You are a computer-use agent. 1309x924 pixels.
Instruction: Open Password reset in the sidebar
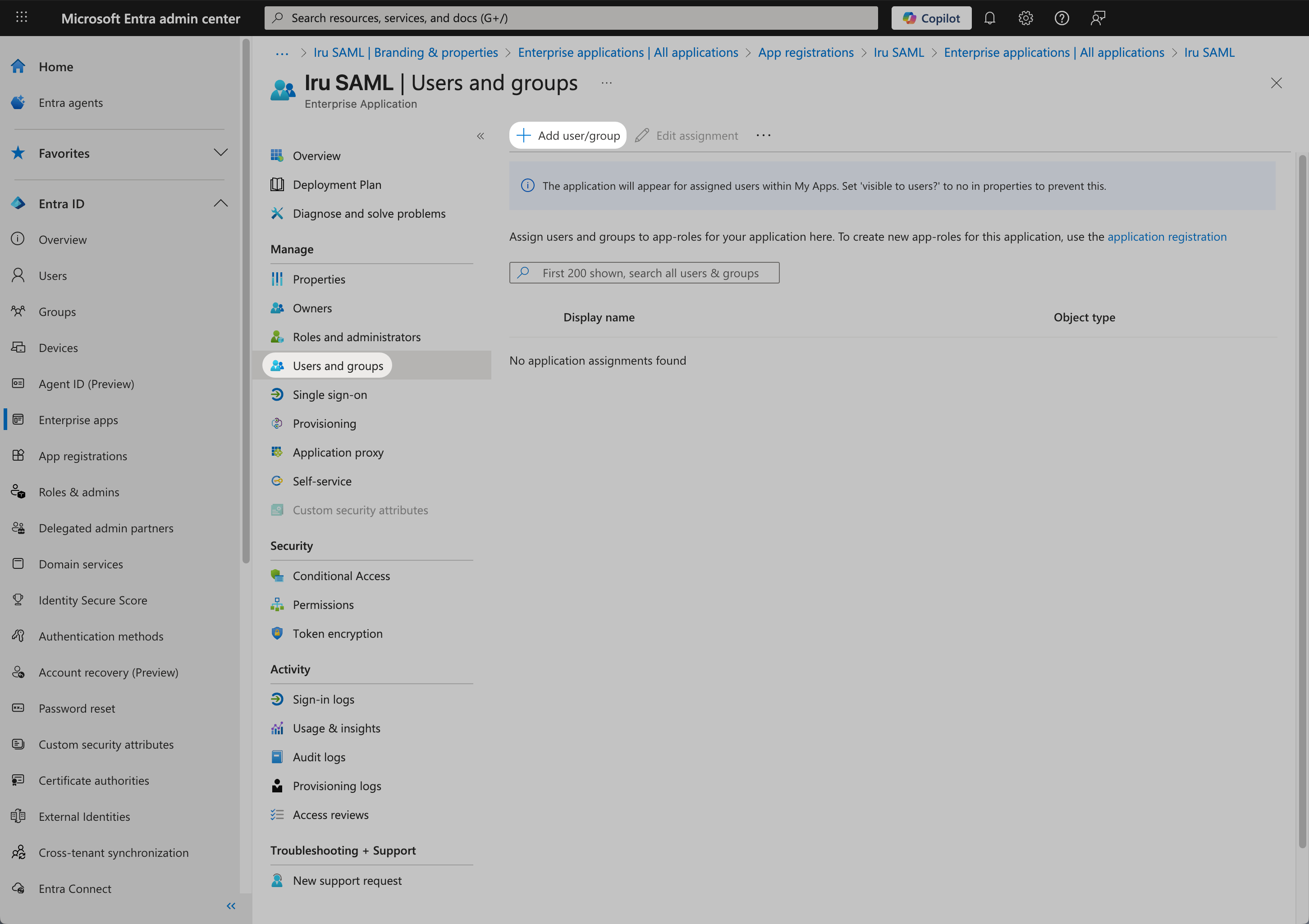click(77, 709)
